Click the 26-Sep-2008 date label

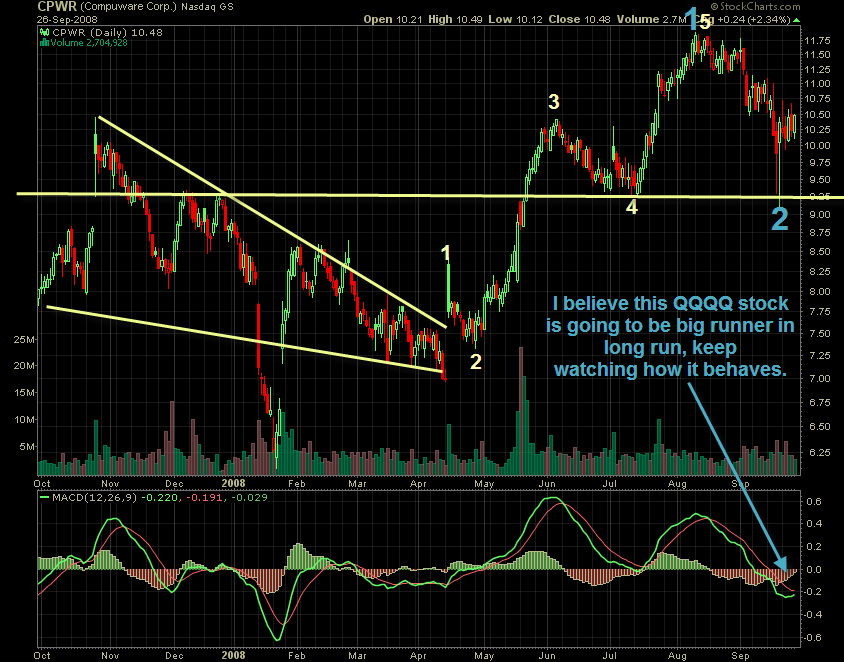pyautogui.click(x=67, y=20)
